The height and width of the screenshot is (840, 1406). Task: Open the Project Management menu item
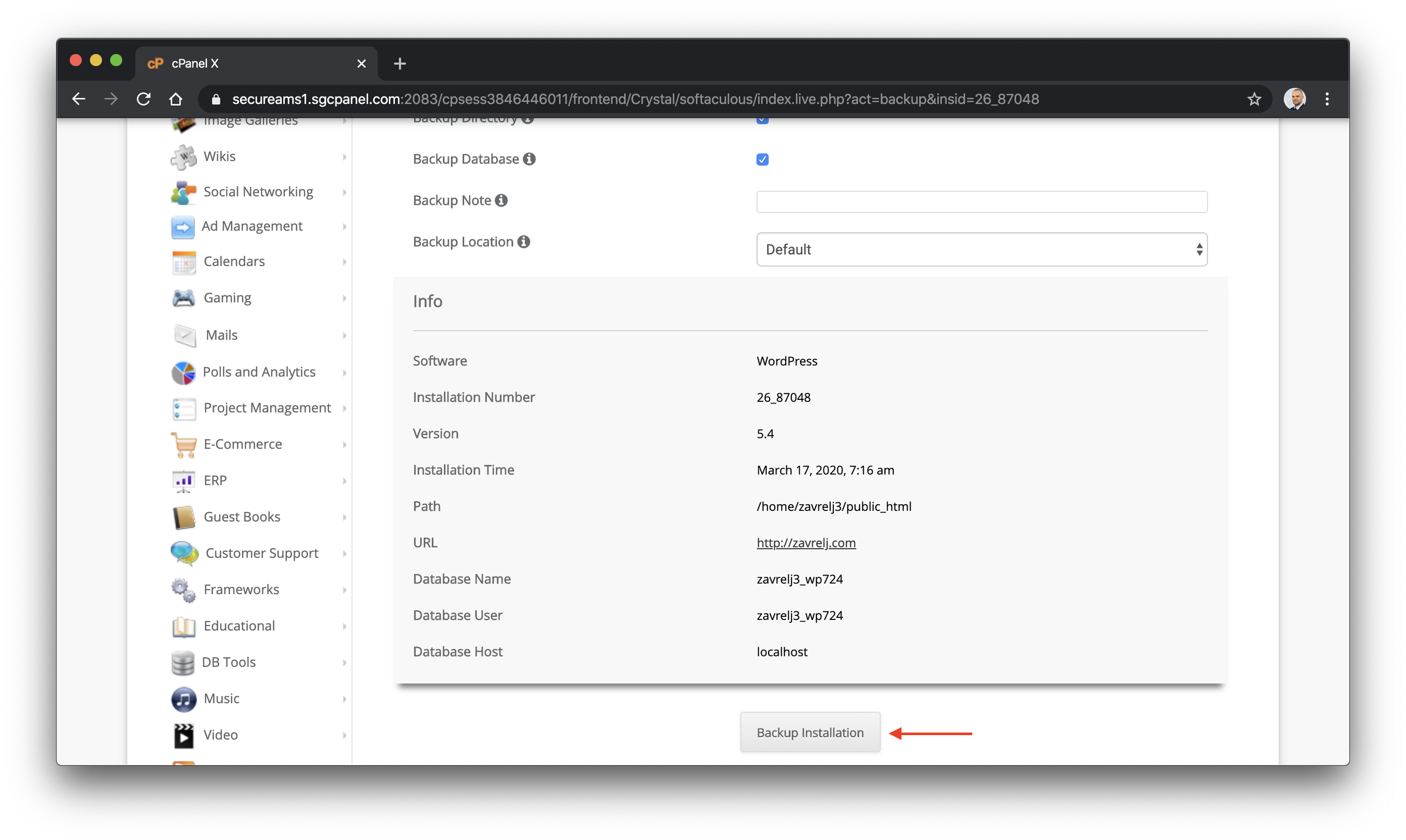(x=267, y=408)
